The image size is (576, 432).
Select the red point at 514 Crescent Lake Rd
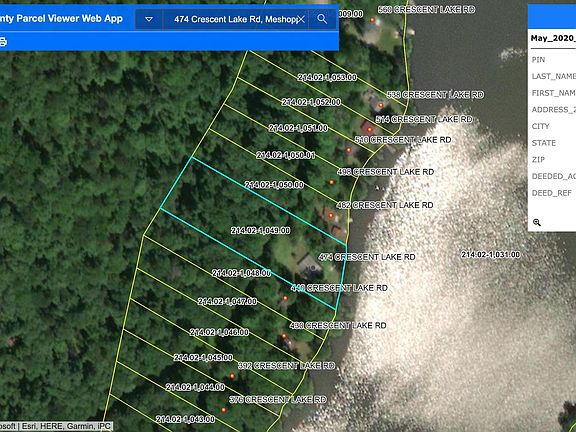click(x=370, y=129)
